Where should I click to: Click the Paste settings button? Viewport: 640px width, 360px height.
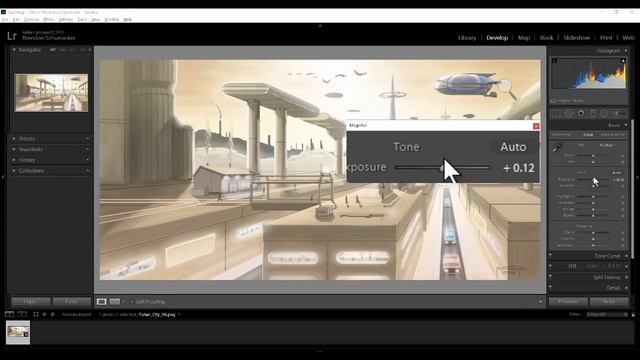(x=71, y=302)
